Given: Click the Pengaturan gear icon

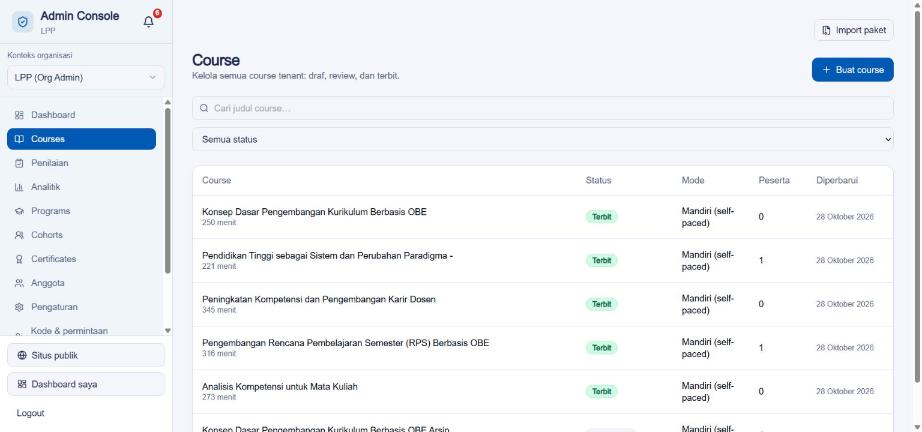Looking at the screenshot, I should click(x=19, y=307).
